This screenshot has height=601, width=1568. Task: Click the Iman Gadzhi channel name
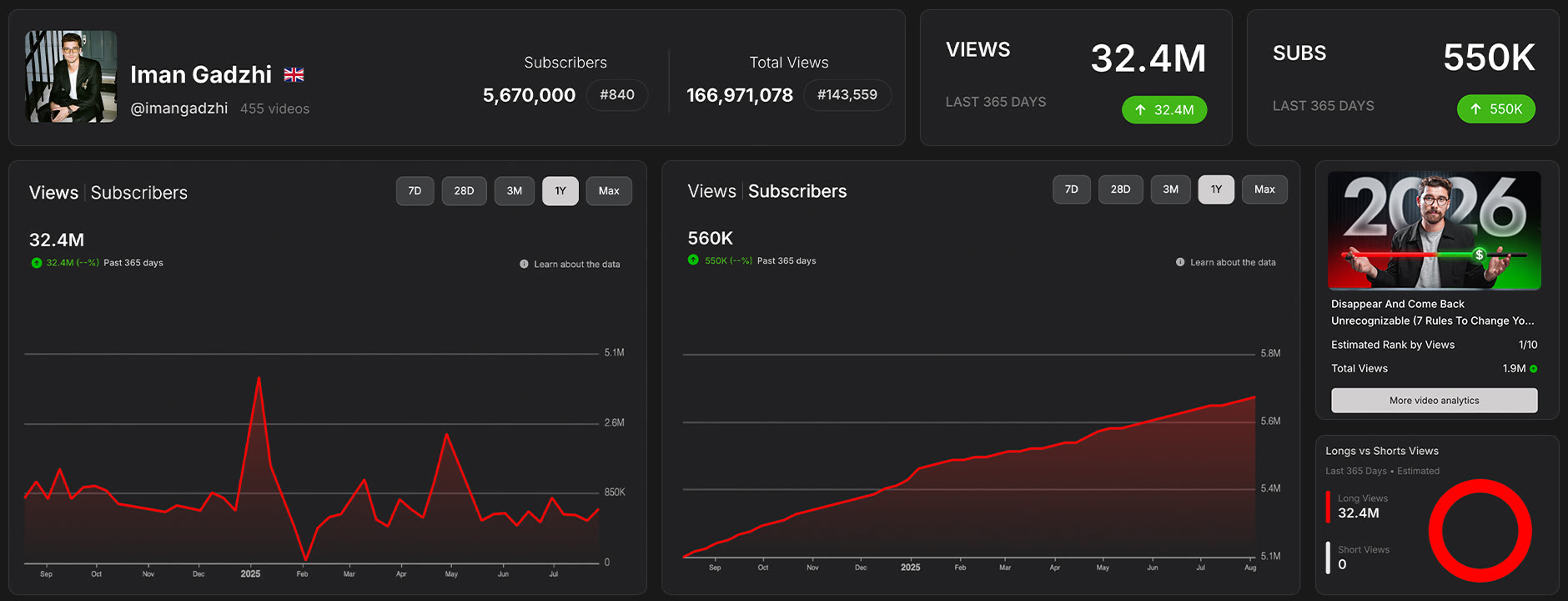coord(201,75)
